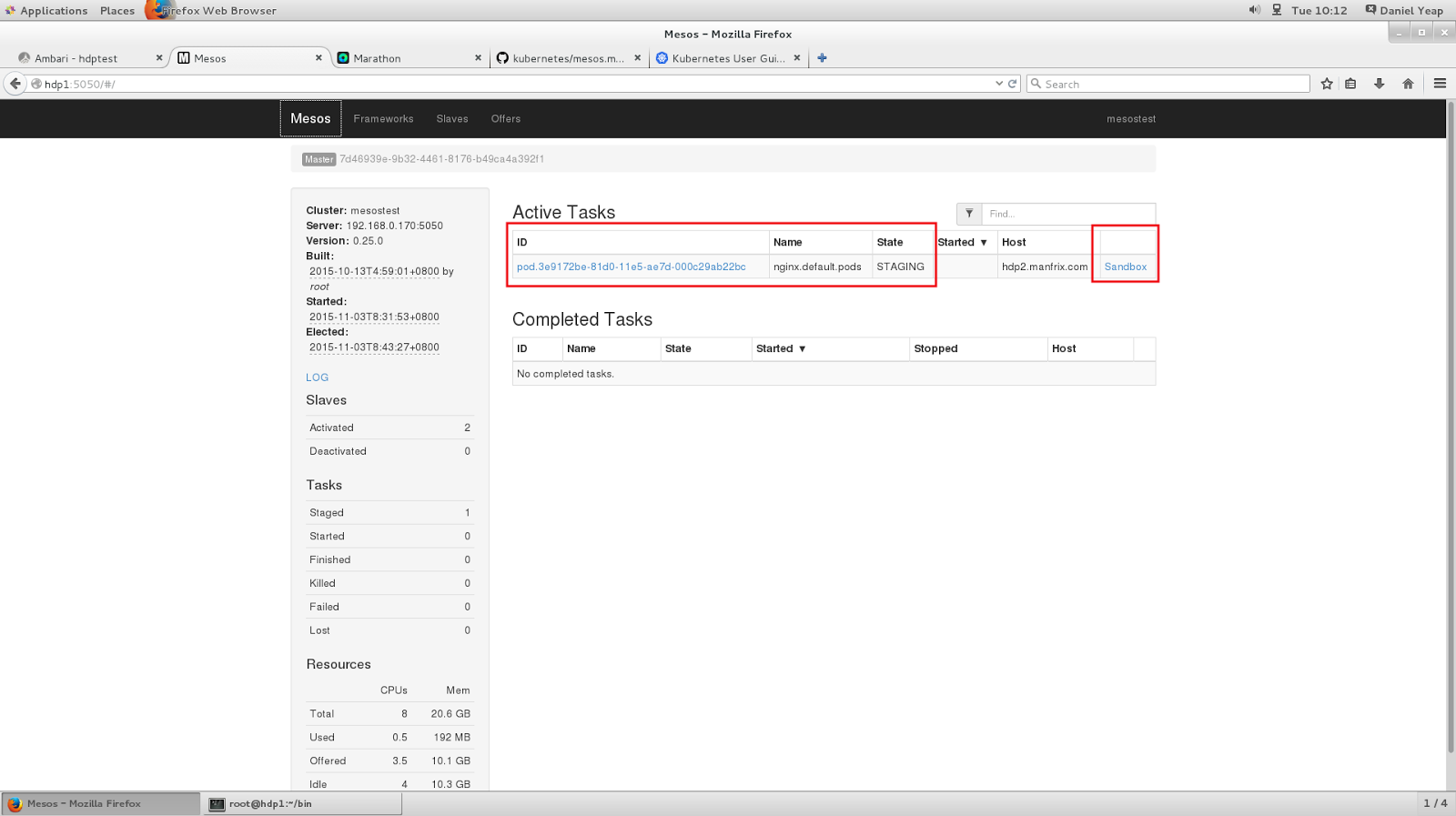Reload the page using the refresh icon
This screenshot has width=1456, height=816.
[x=1012, y=84]
